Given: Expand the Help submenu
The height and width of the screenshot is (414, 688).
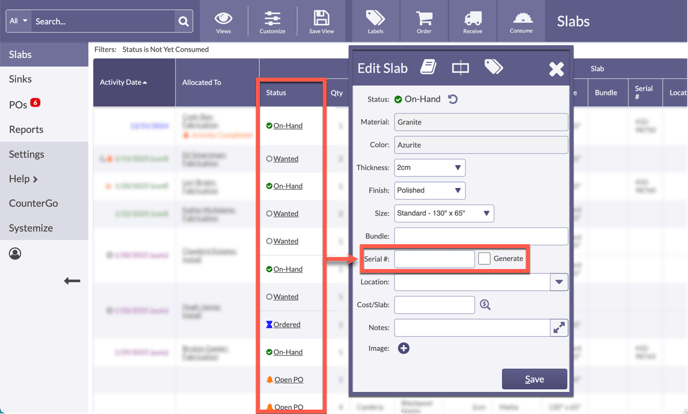Looking at the screenshot, I should tap(23, 179).
